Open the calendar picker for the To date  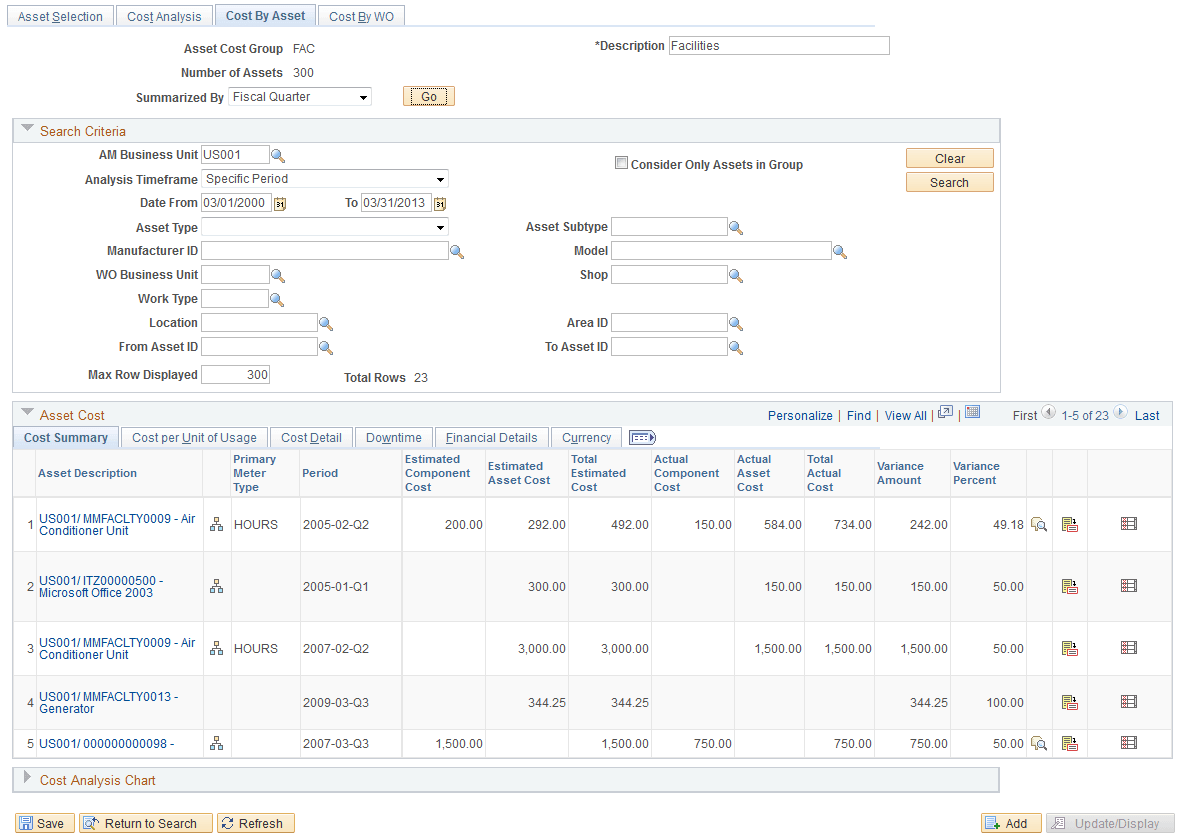(x=440, y=203)
